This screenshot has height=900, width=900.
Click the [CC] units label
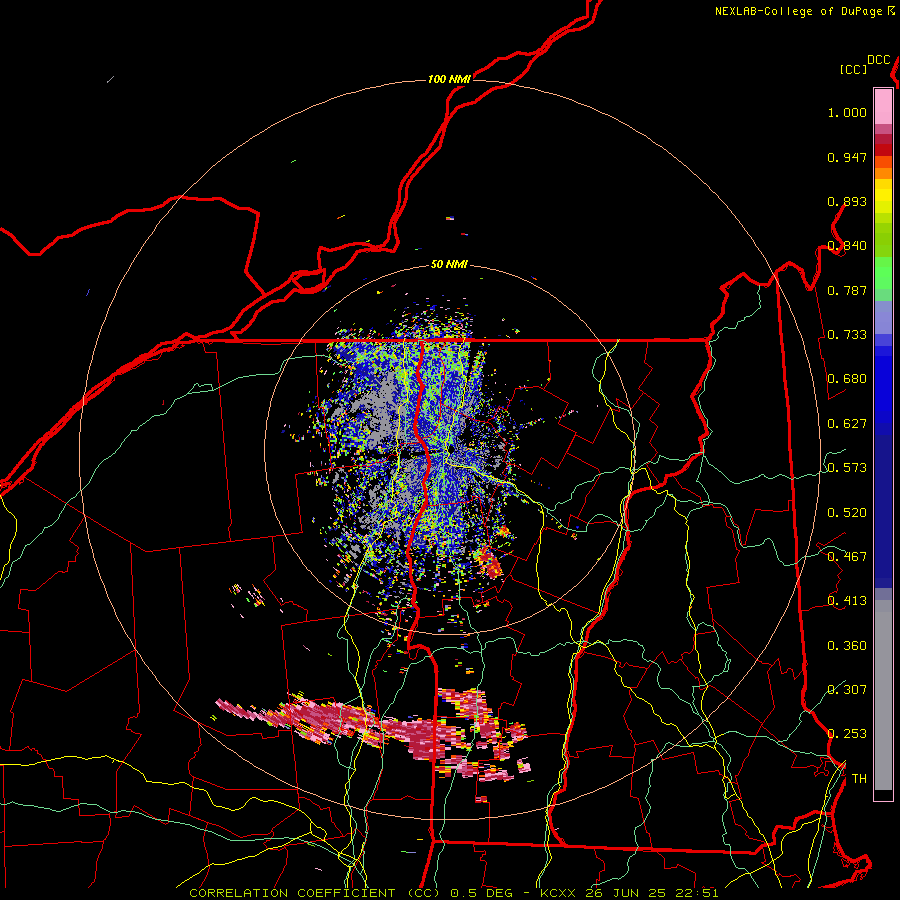click(854, 69)
